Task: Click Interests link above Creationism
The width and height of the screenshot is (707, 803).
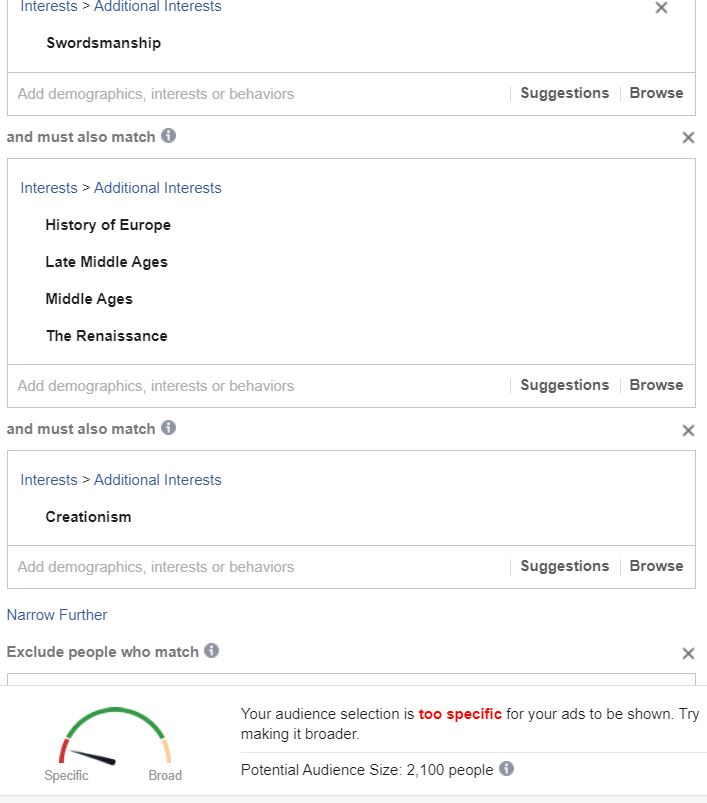Action: tap(49, 480)
